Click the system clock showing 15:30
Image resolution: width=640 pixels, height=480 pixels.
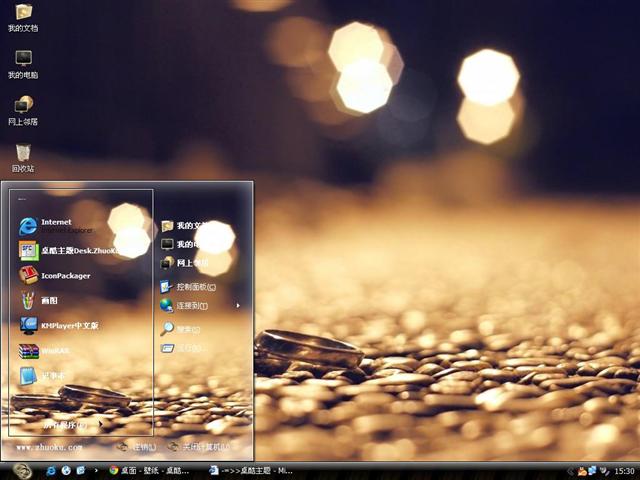coord(624,470)
